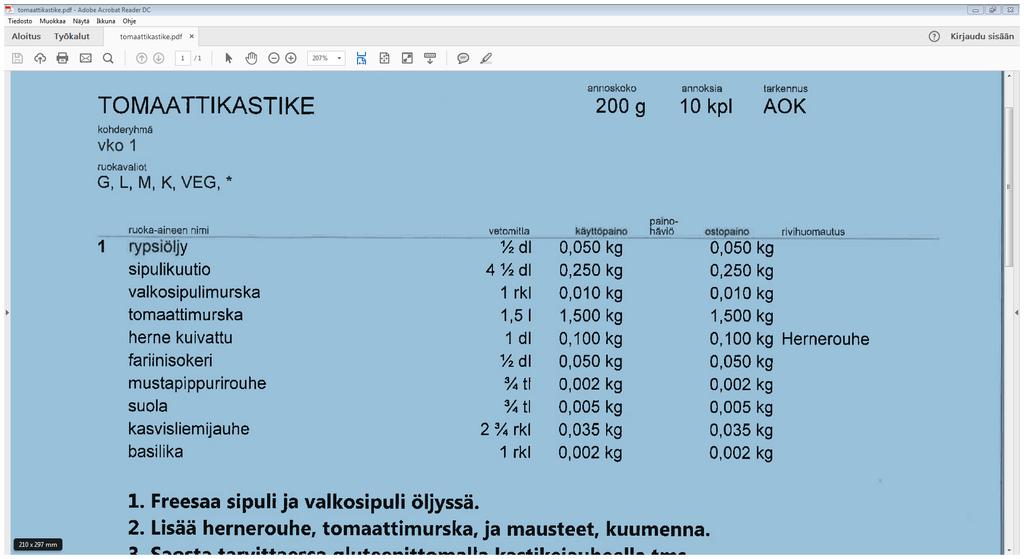Screen dimensions: 1024x559
Task: Go to next page arrow
Action: tap(159, 58)
